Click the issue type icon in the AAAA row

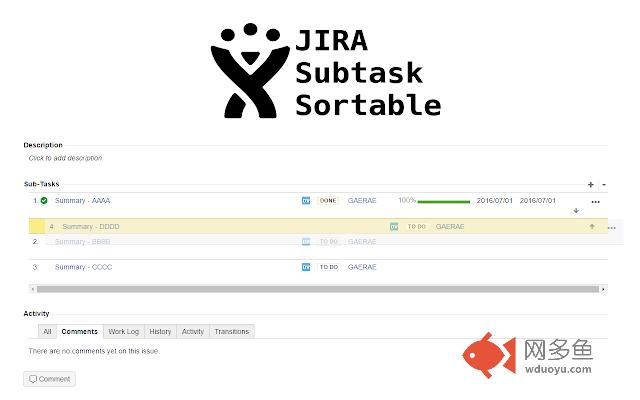point(306,201)
